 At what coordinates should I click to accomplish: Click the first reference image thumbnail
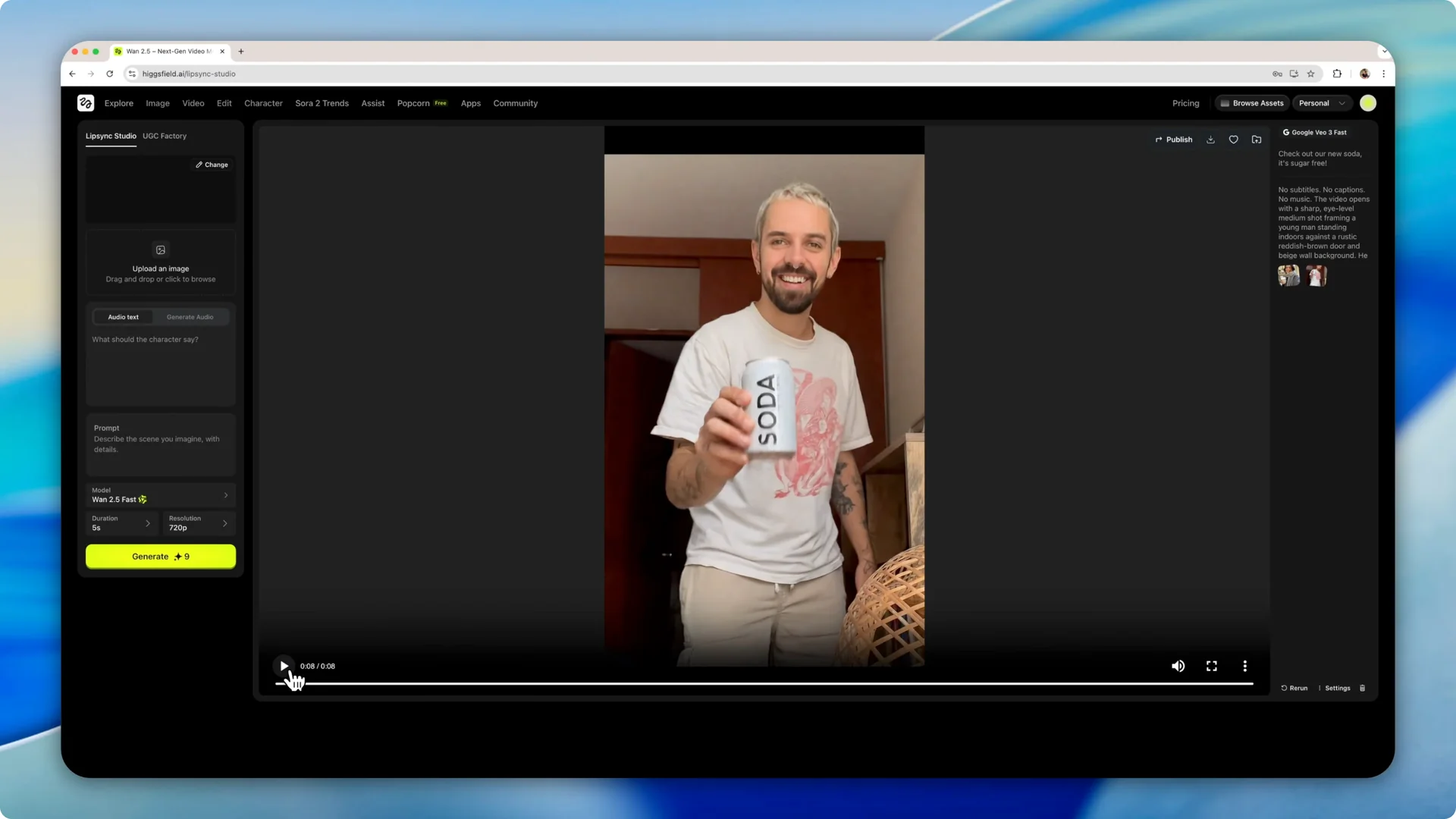click(x=1288, y=275)
